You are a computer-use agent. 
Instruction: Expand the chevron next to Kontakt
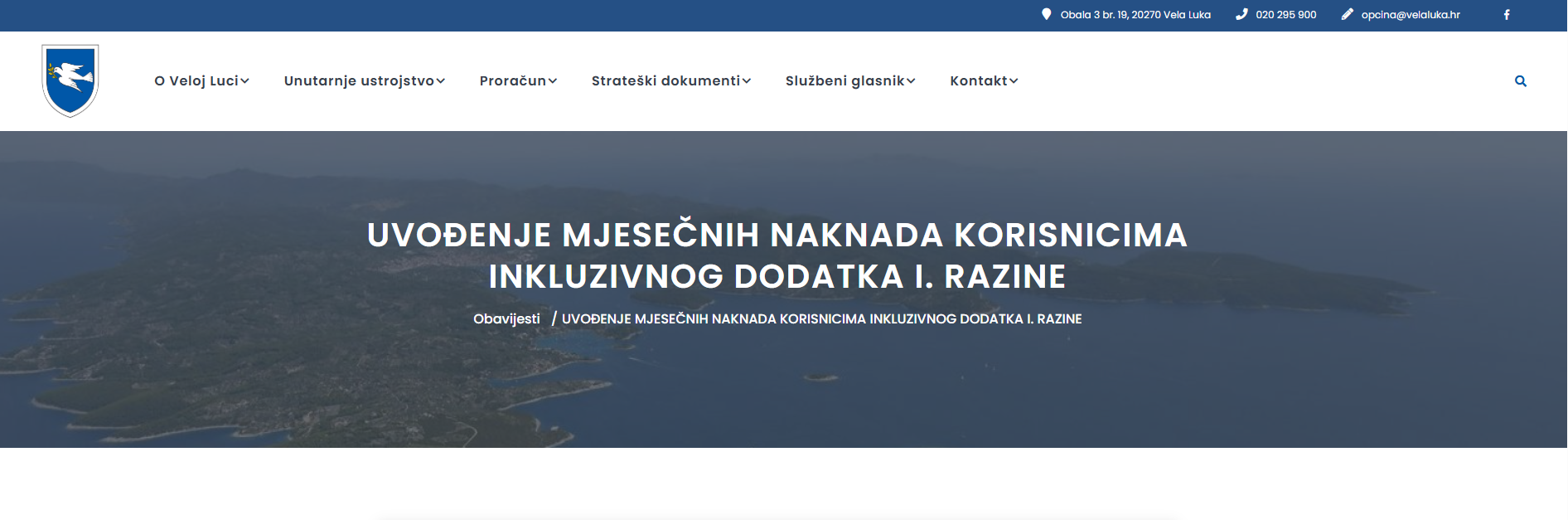(x=1014, y=81)
